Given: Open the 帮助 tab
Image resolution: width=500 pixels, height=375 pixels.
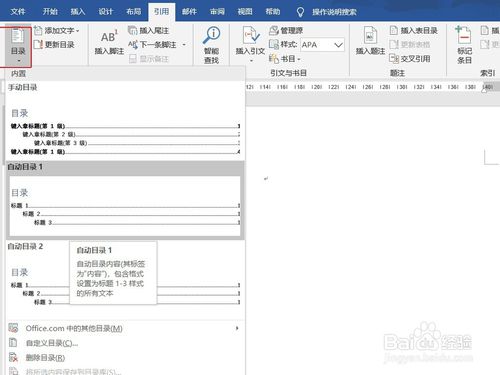Looking at the screenshot, I should (273, 12).
